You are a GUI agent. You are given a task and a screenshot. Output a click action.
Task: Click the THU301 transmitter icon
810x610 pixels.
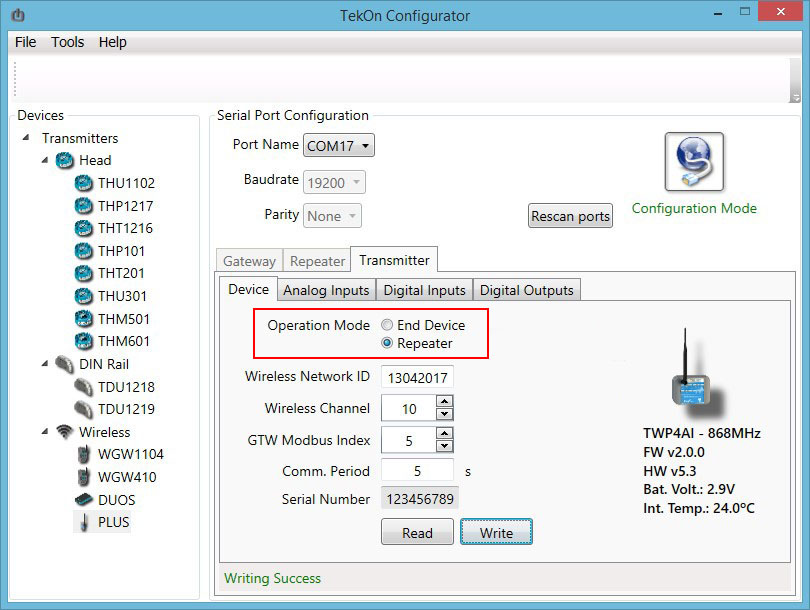83,296
